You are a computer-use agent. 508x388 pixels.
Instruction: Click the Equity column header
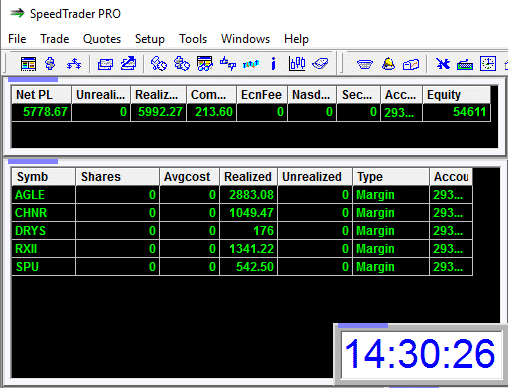(x=456, y=95)
